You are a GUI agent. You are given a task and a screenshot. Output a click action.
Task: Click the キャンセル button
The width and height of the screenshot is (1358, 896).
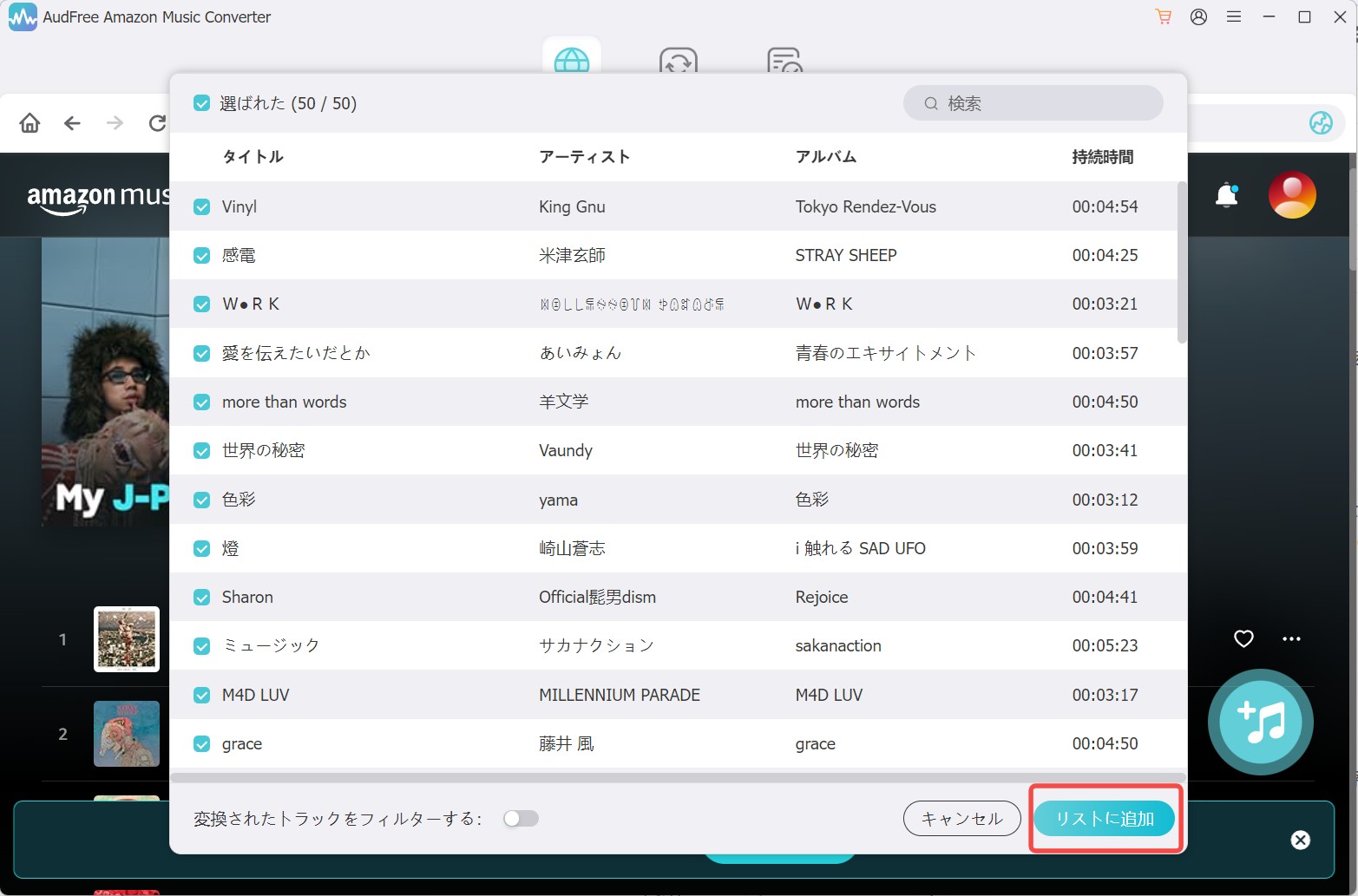point(961,819)
